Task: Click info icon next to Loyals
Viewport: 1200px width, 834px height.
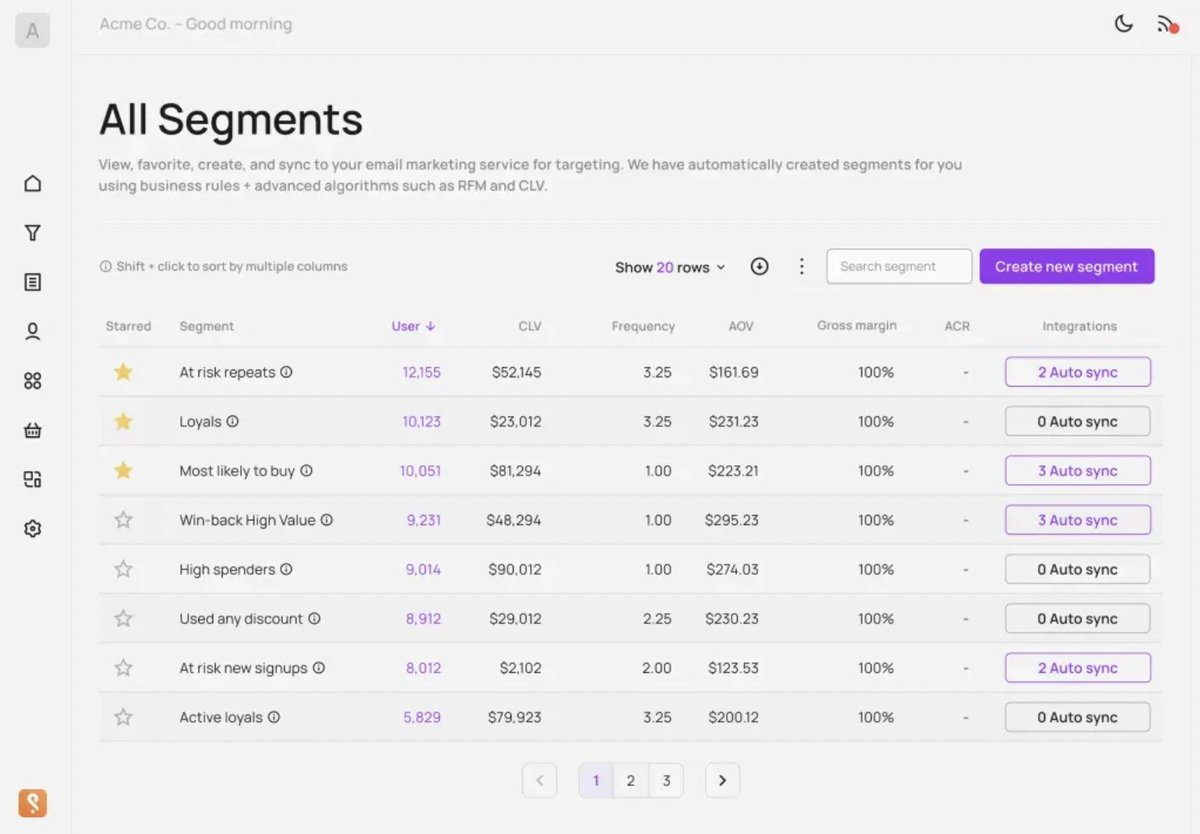Action: [232, 421]
